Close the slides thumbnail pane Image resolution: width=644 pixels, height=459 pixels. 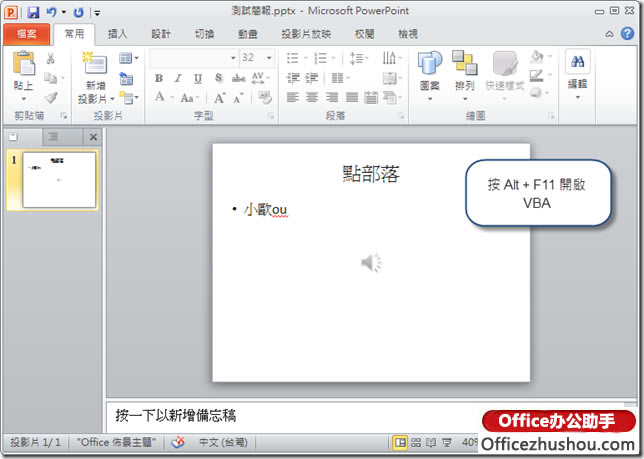[93, 137]
